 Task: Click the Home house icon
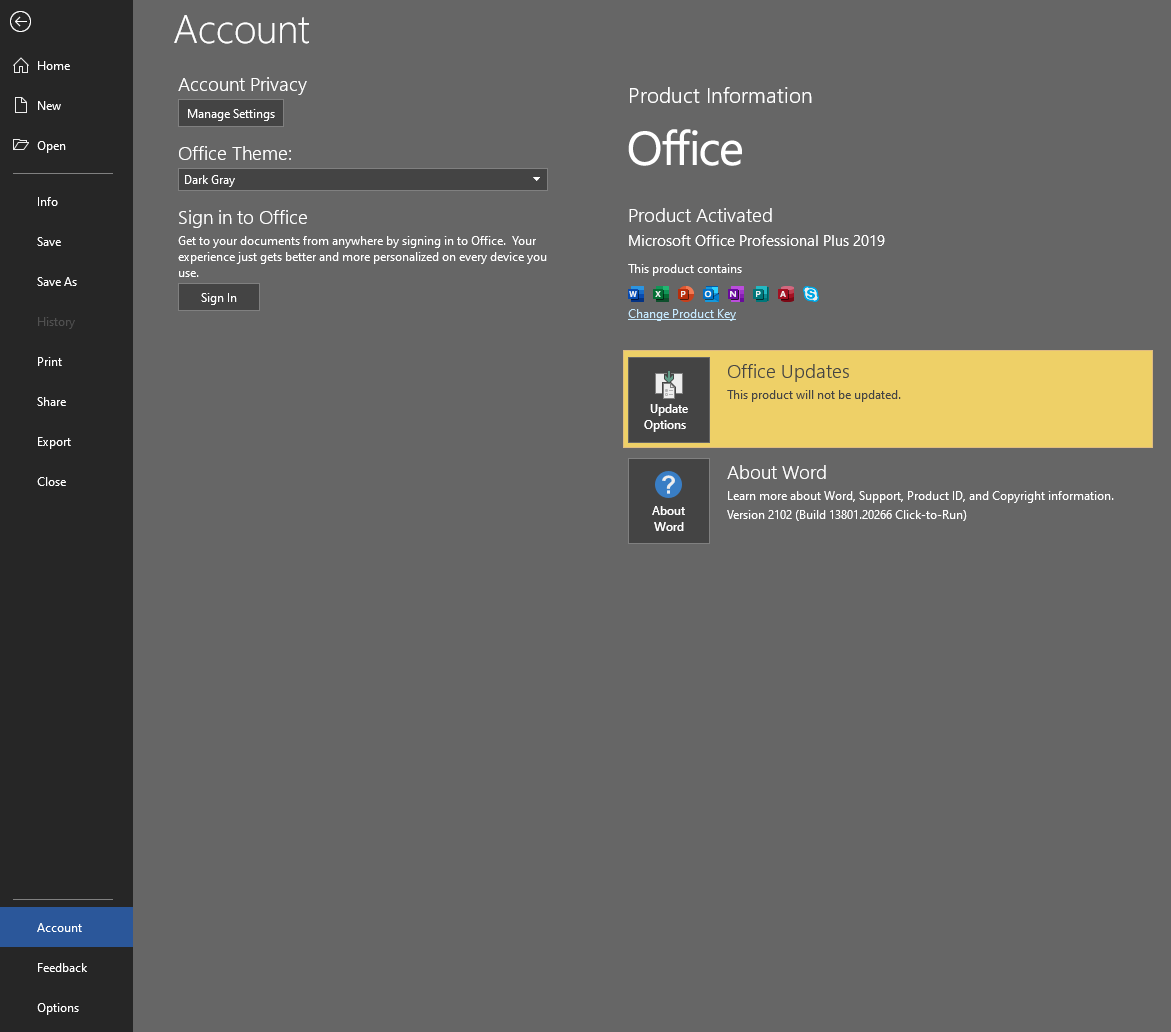pyautogui.click(x=21, y=66)
